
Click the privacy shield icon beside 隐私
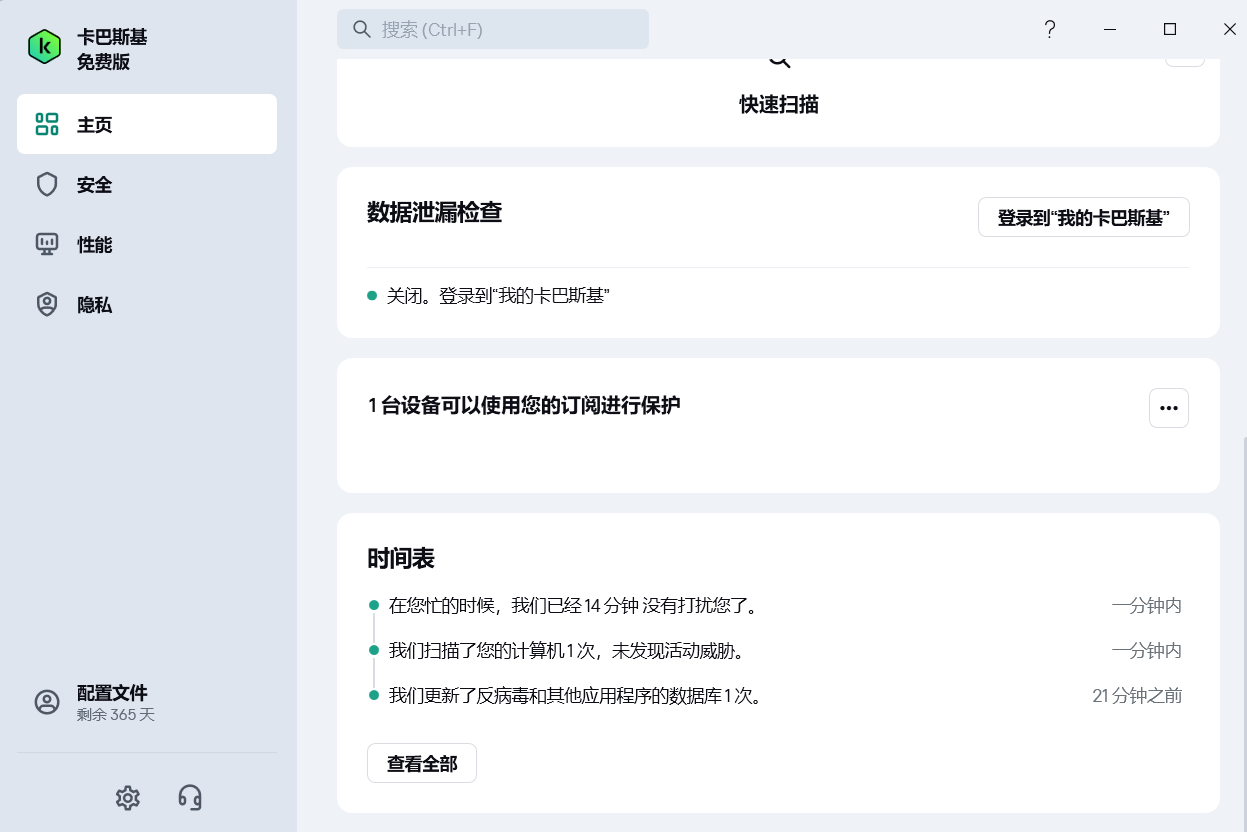click(x=47, y=304)
